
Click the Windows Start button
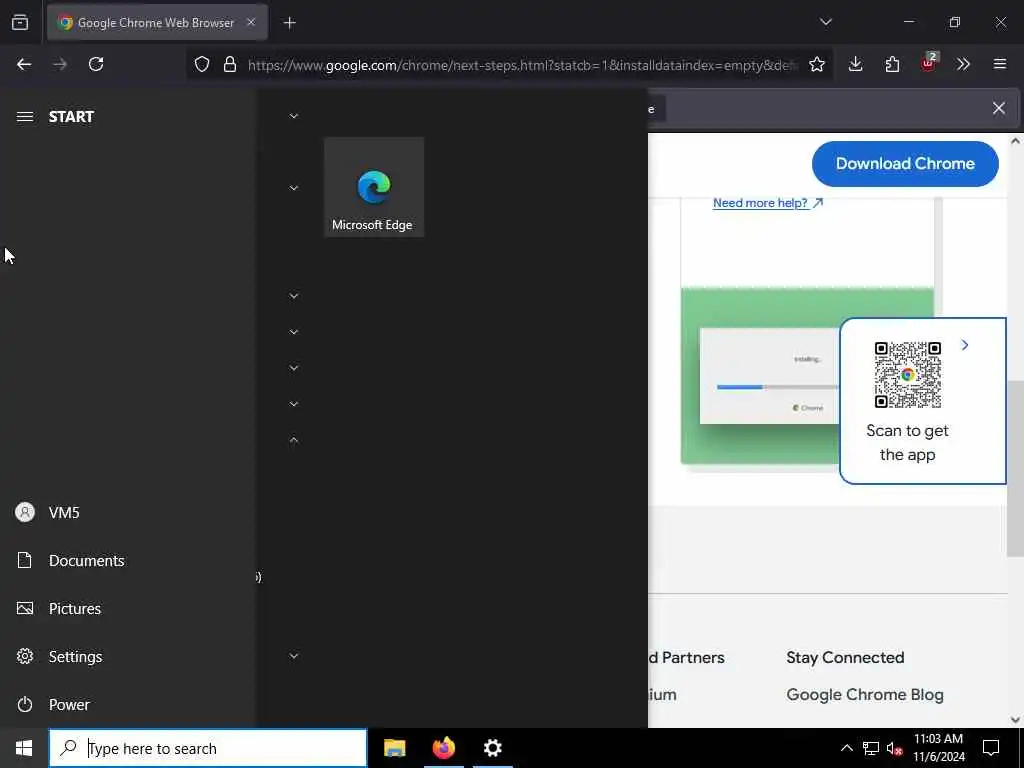click(x=24, y=748)
